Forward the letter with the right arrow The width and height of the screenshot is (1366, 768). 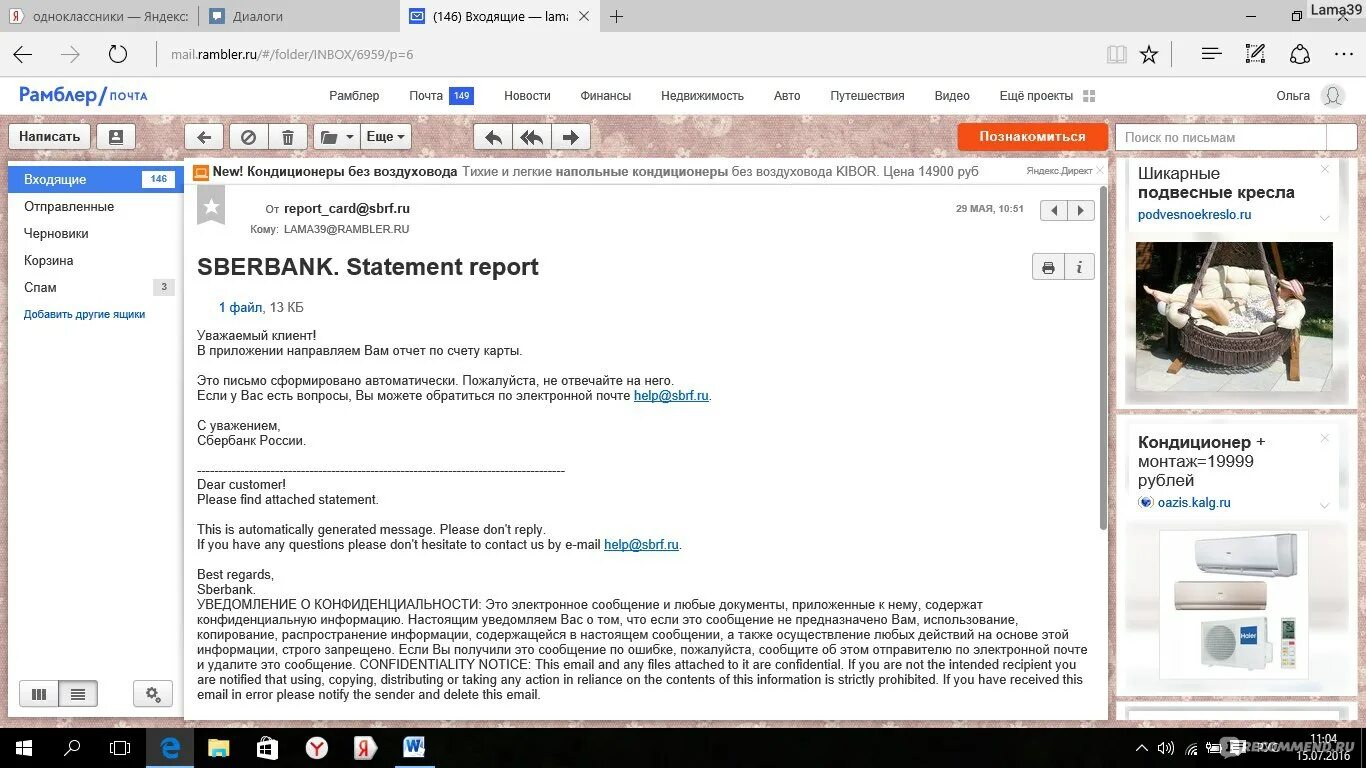(571, 137)
